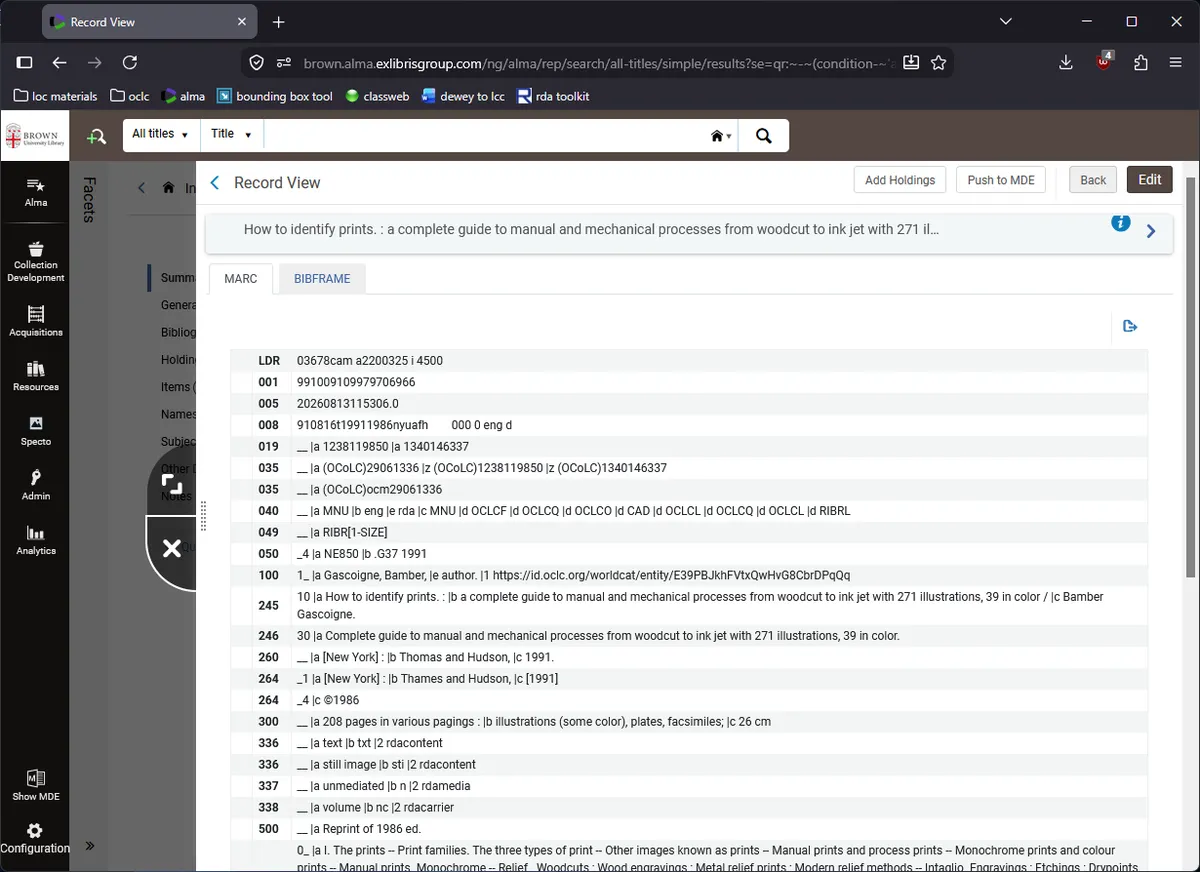Open the Alma main menu
1200x872 pixels.
[x=36, y=192]
